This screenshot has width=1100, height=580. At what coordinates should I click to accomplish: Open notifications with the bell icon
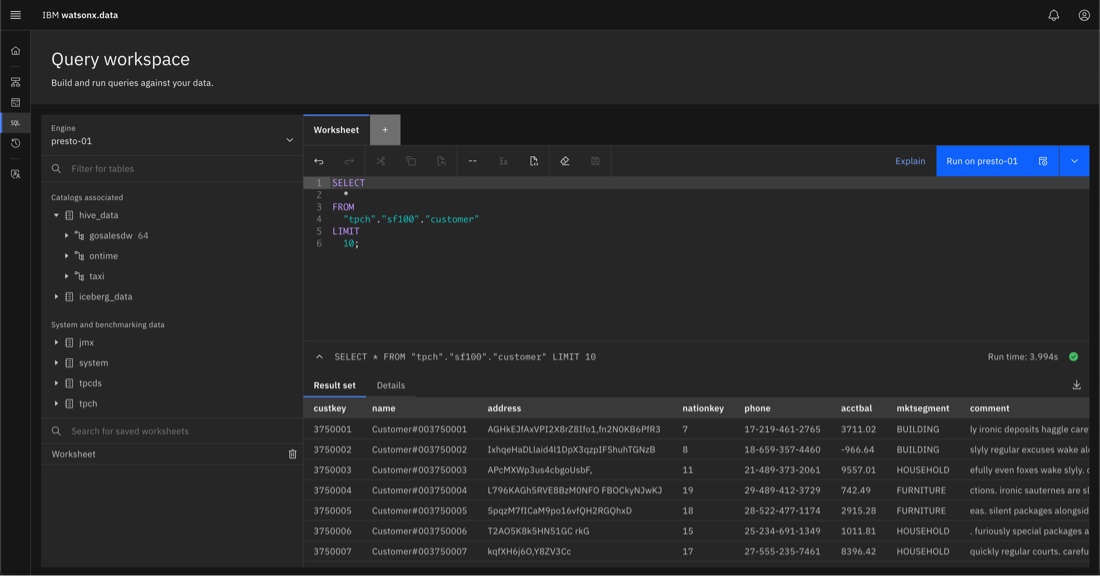[1052, 15]
